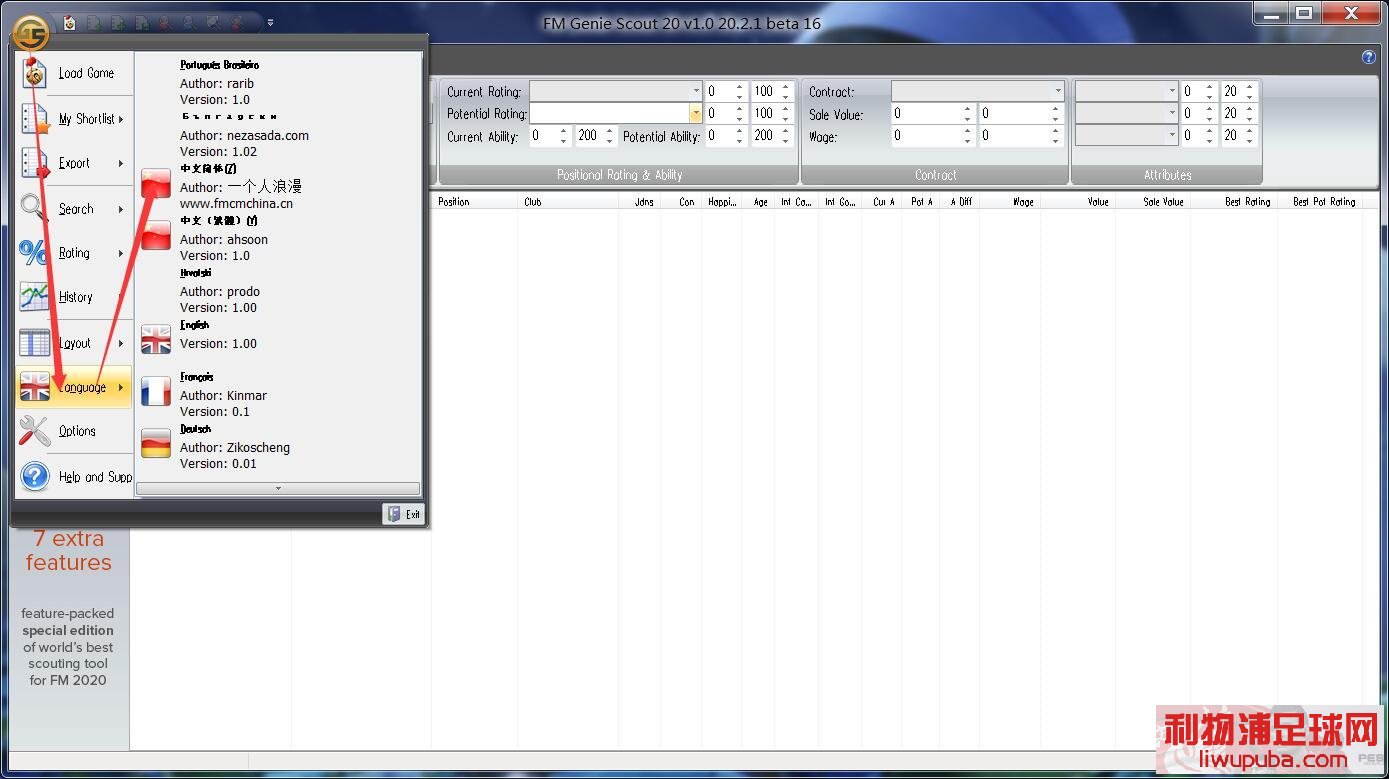1389x779 pixels.
Task: Sort by the Age column header
Action: tap(761, 202)
